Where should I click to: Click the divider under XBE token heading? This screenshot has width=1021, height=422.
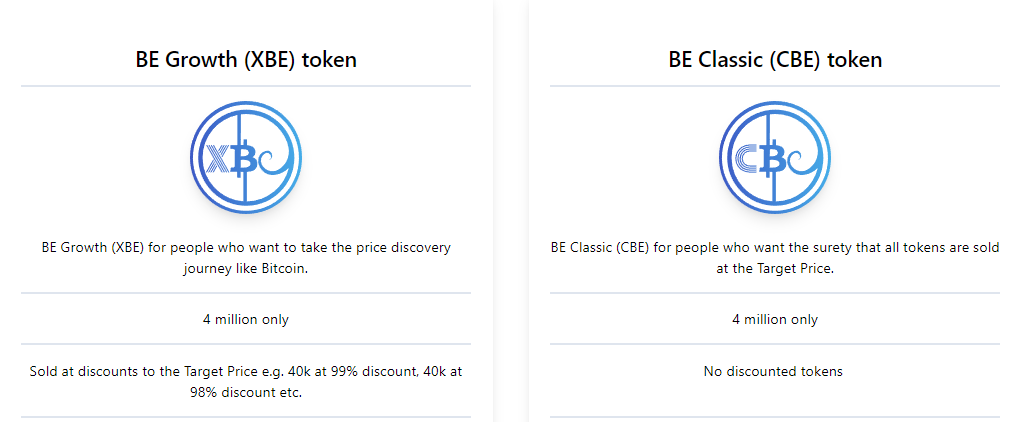[246, 85]
